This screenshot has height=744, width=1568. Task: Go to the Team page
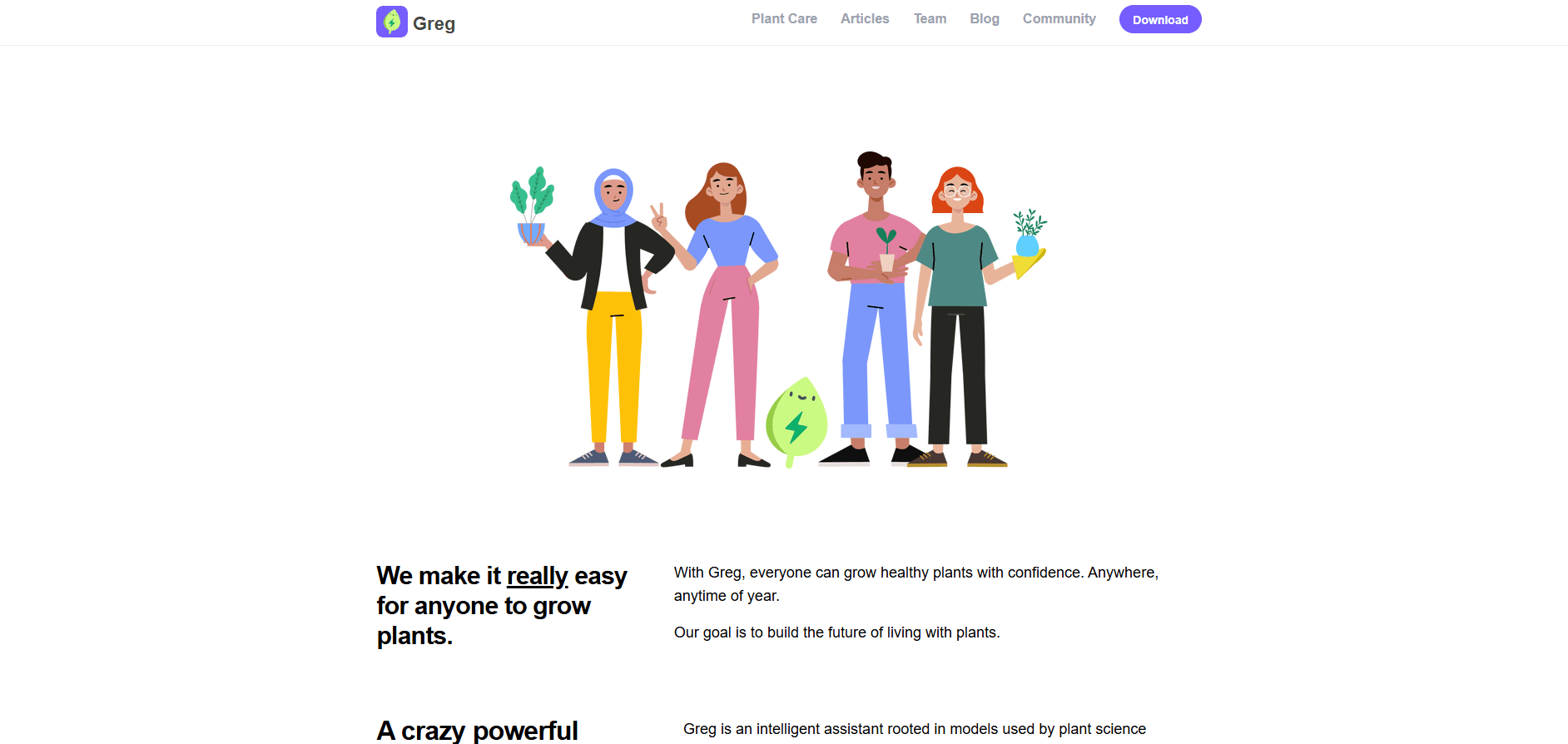930,18
